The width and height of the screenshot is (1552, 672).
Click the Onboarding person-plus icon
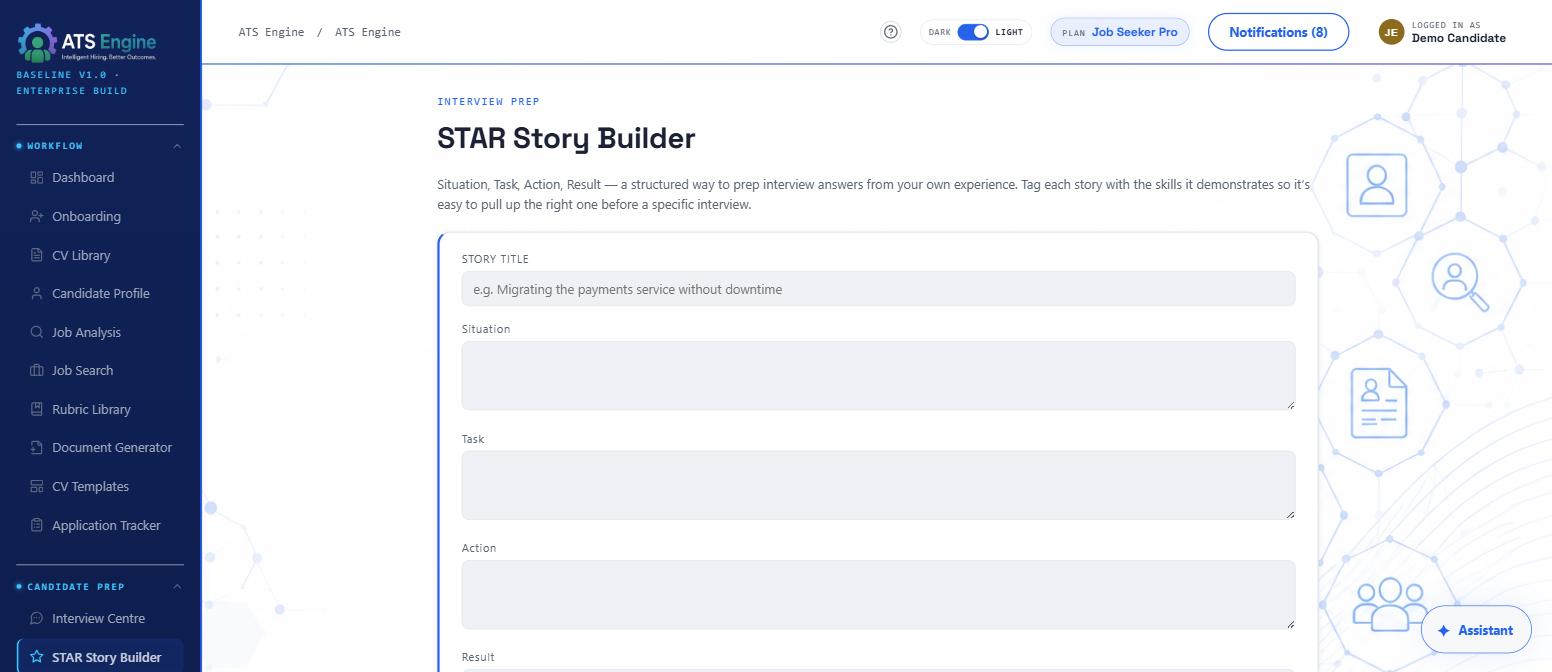[37, 216]
